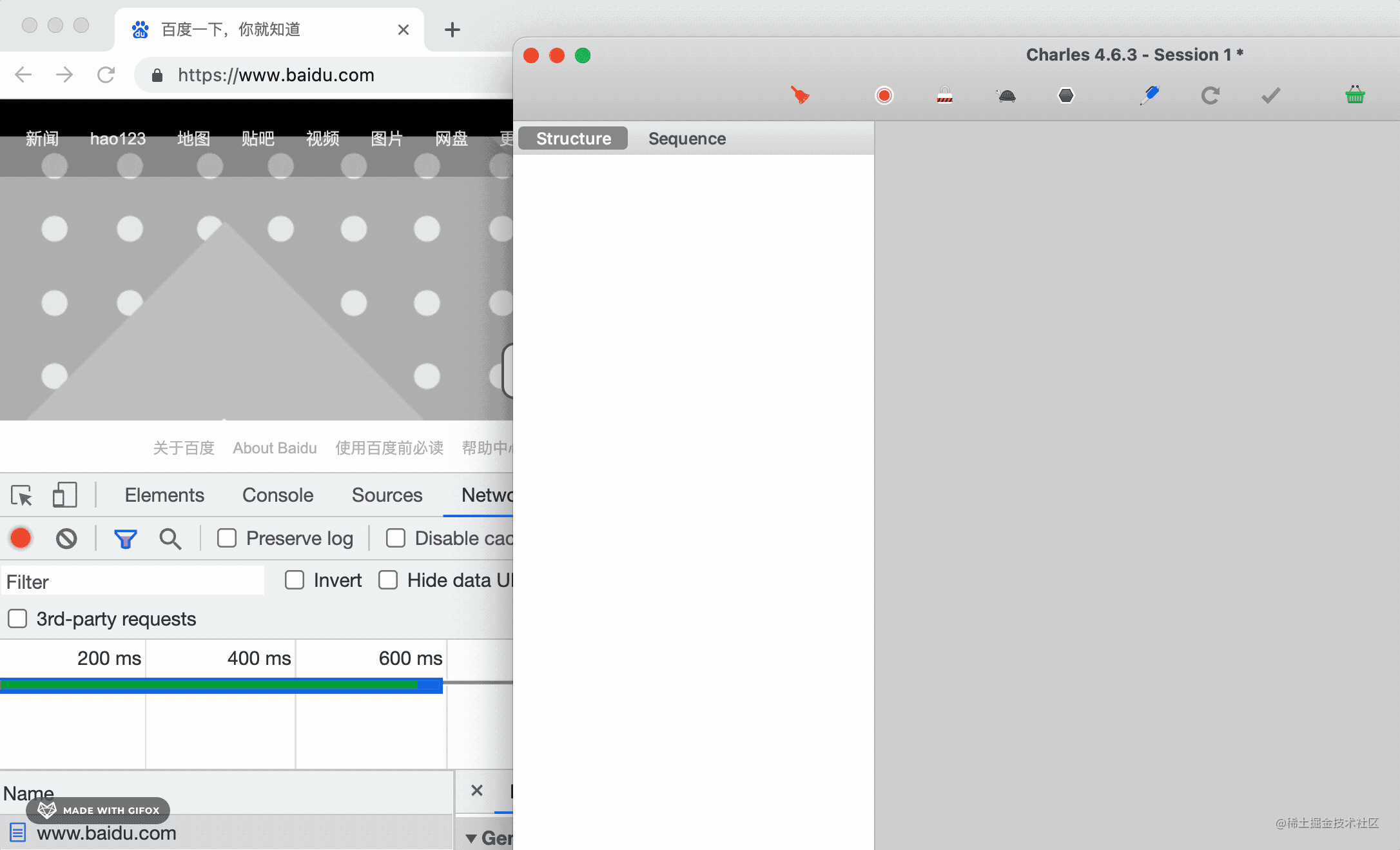
Task: Click the DevTools inspect element icon
Action: click(22, 495)
